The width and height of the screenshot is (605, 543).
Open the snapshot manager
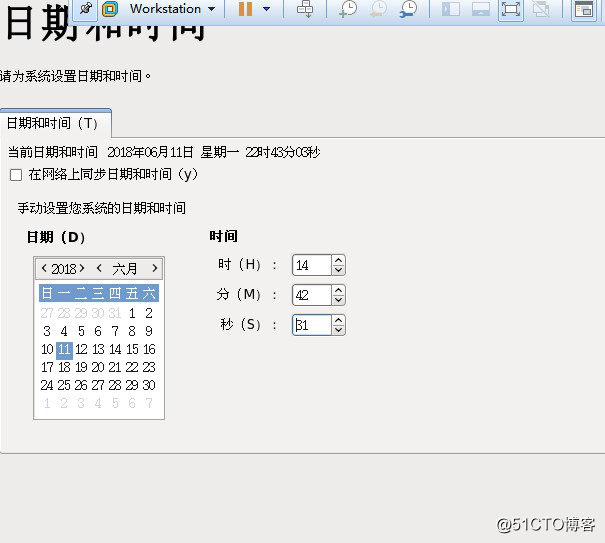click(408, 8)
